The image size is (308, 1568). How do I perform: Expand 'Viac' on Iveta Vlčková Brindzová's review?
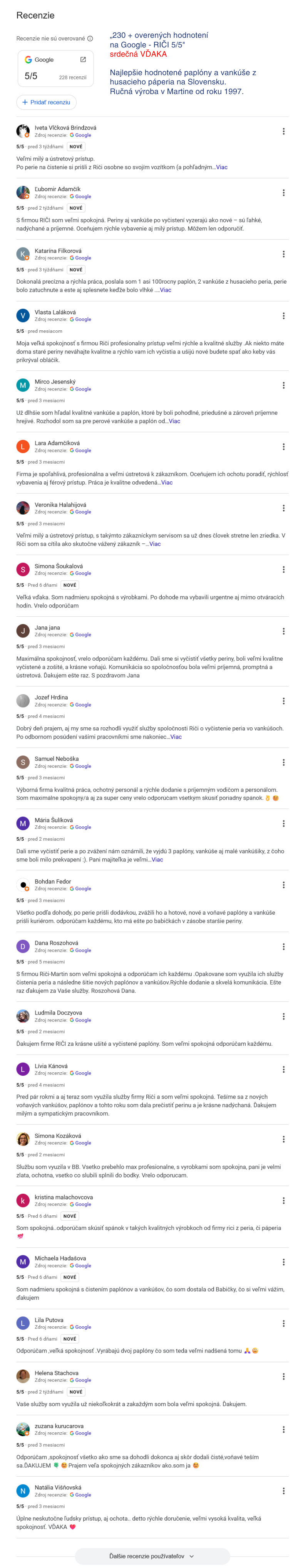(222, 167)
